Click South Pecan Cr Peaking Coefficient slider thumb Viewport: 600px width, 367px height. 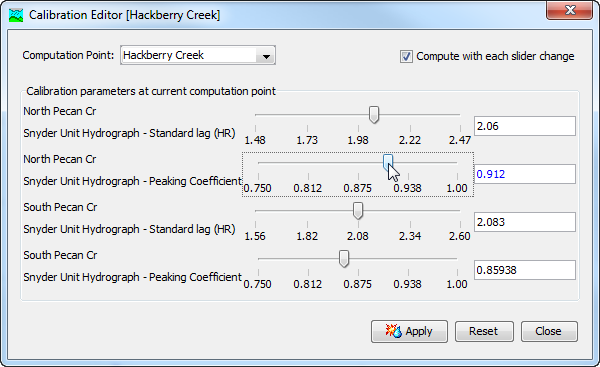344,259
